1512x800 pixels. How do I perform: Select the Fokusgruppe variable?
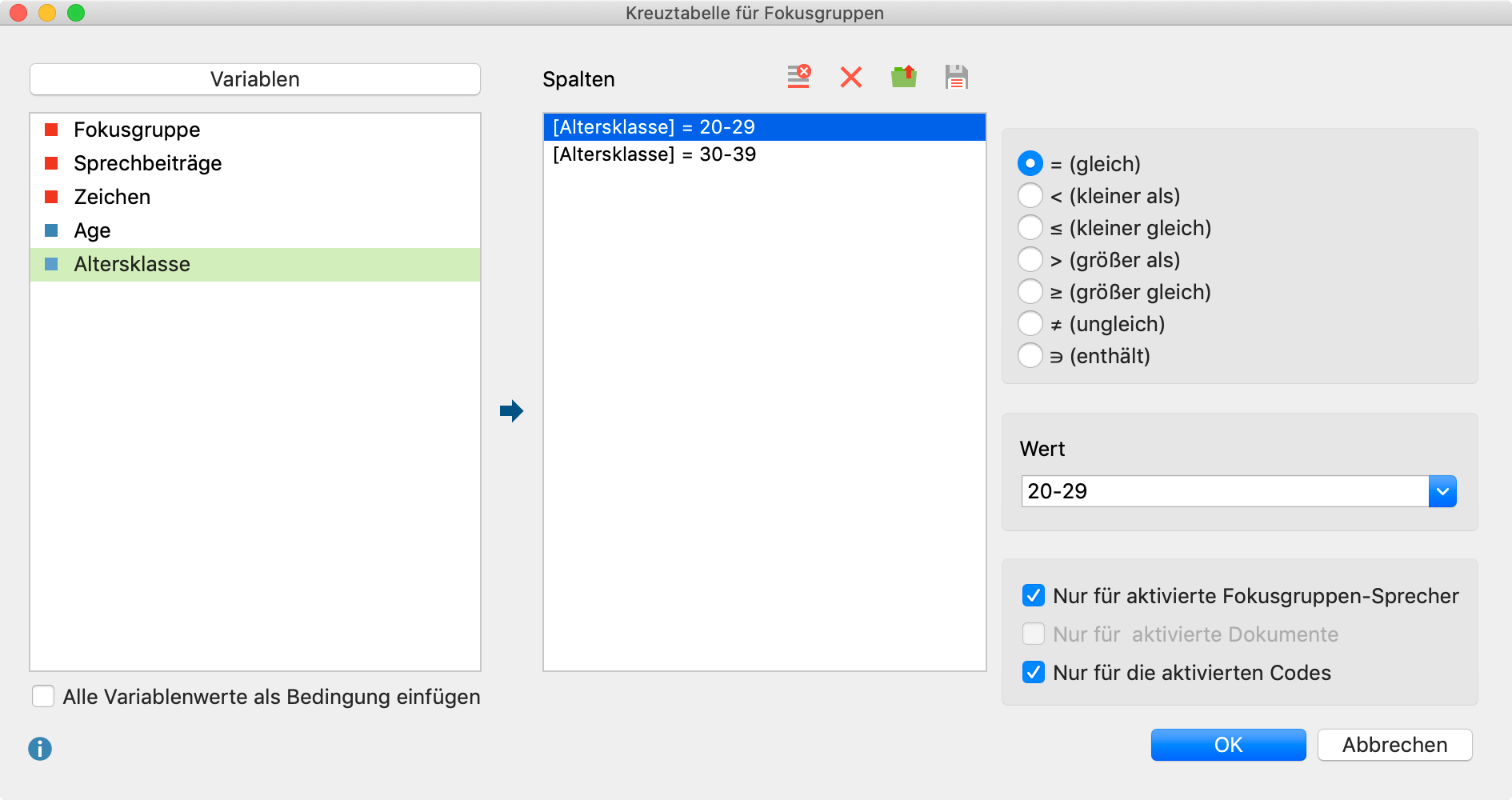pos(255,130)
